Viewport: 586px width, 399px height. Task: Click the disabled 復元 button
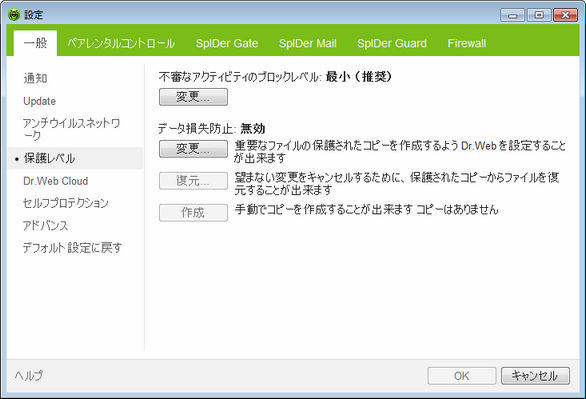(x=193, y=181)
